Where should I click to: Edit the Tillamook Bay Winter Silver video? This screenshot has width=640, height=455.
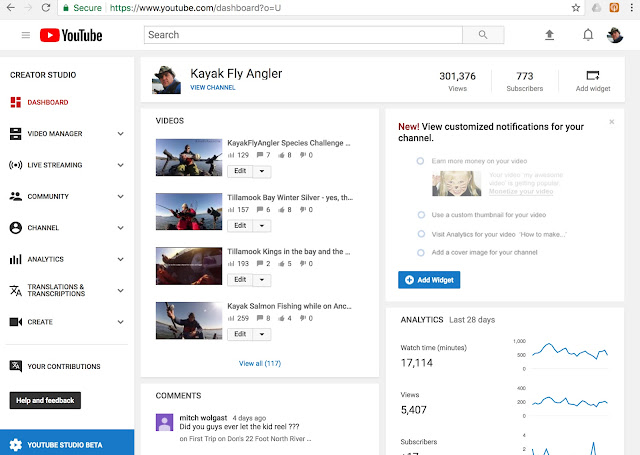pyautogui.click(x=240, y=225)
